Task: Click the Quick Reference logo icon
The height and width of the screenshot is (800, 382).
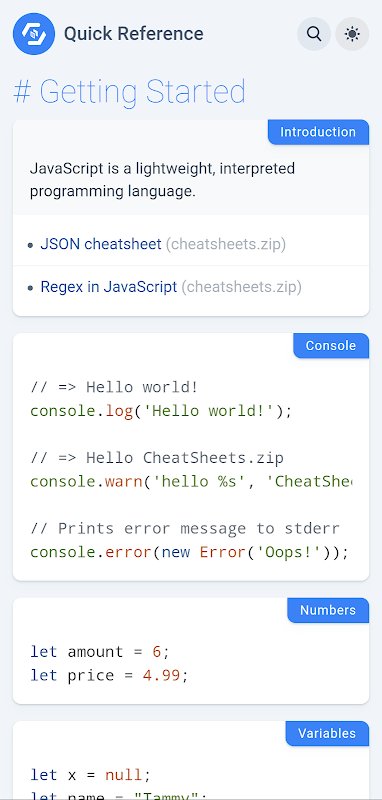Action: click(x=34, y=34)
